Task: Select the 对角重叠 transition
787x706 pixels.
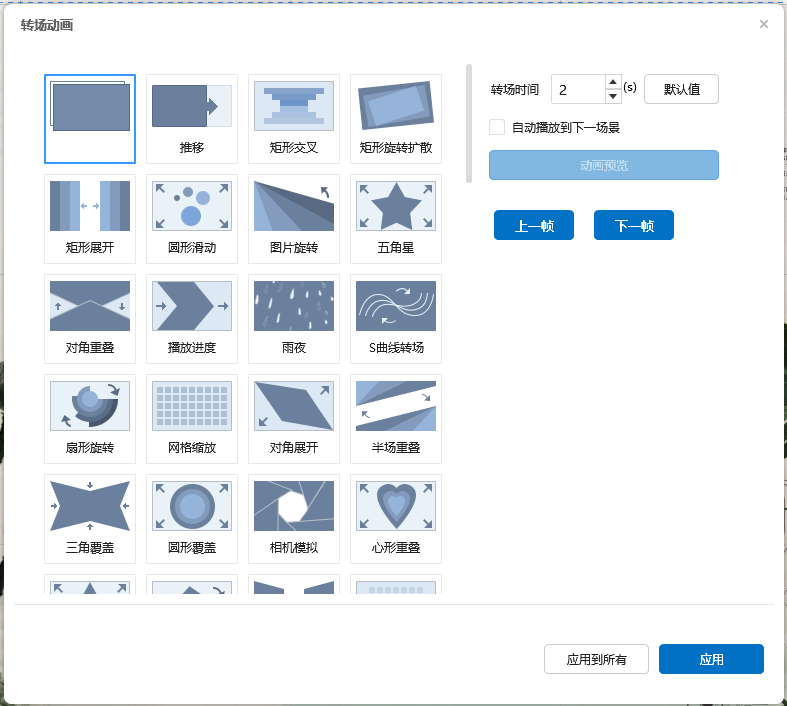Action: pyautogui.click(x=90, y=319)
